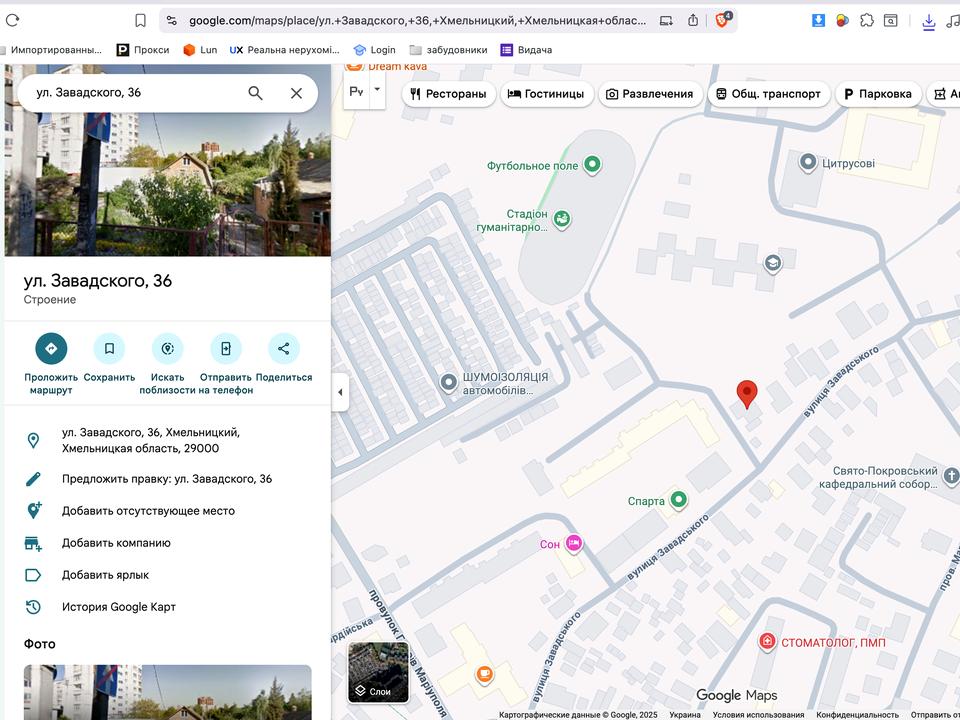
Task: Click the Сохранить bookmark icon
Action: point(109,348)
